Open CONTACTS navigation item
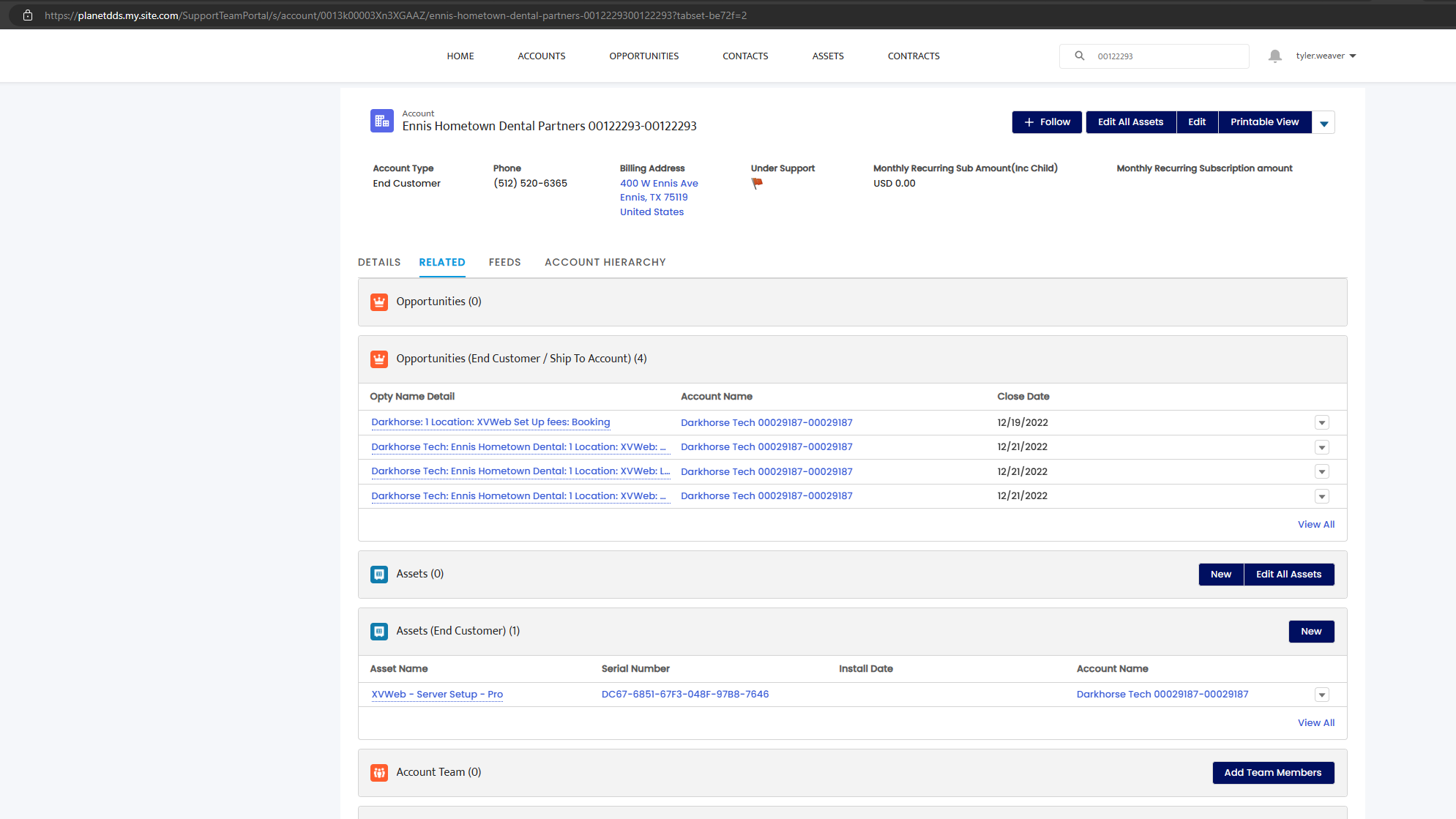The image size is (1456, 819). 745,56
